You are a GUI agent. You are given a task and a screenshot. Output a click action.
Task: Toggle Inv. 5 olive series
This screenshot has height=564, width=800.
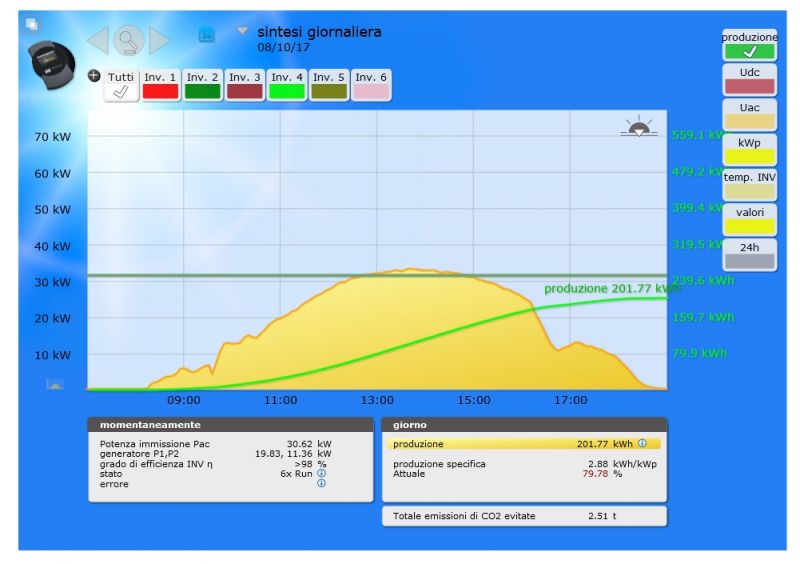point(329,85)
